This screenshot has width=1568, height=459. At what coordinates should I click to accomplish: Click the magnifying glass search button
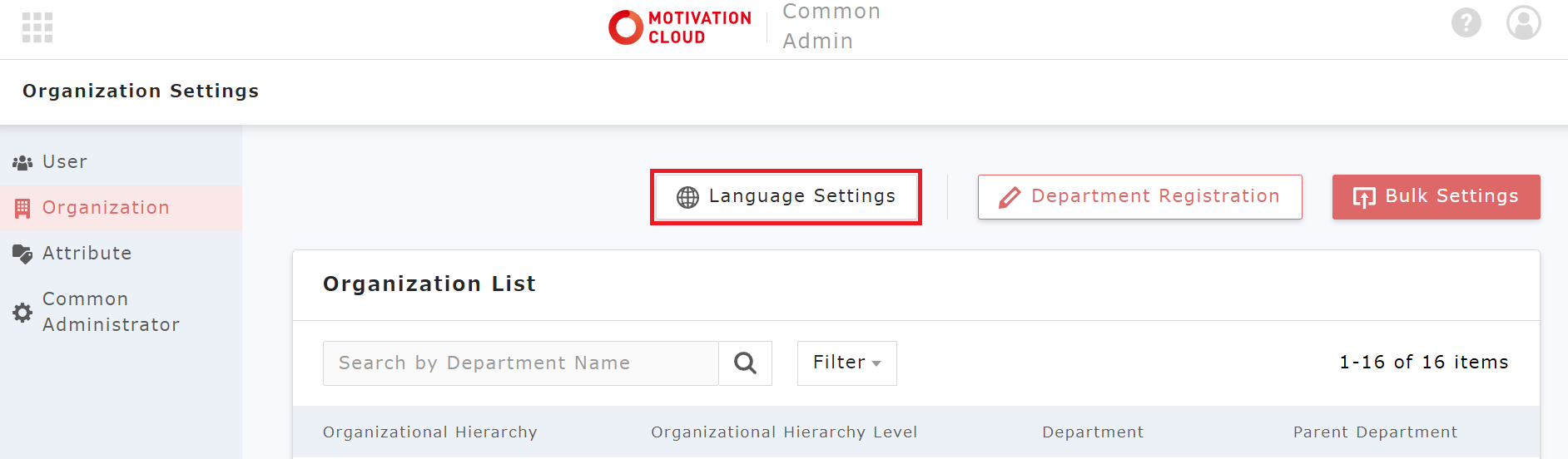click(745, 363)
